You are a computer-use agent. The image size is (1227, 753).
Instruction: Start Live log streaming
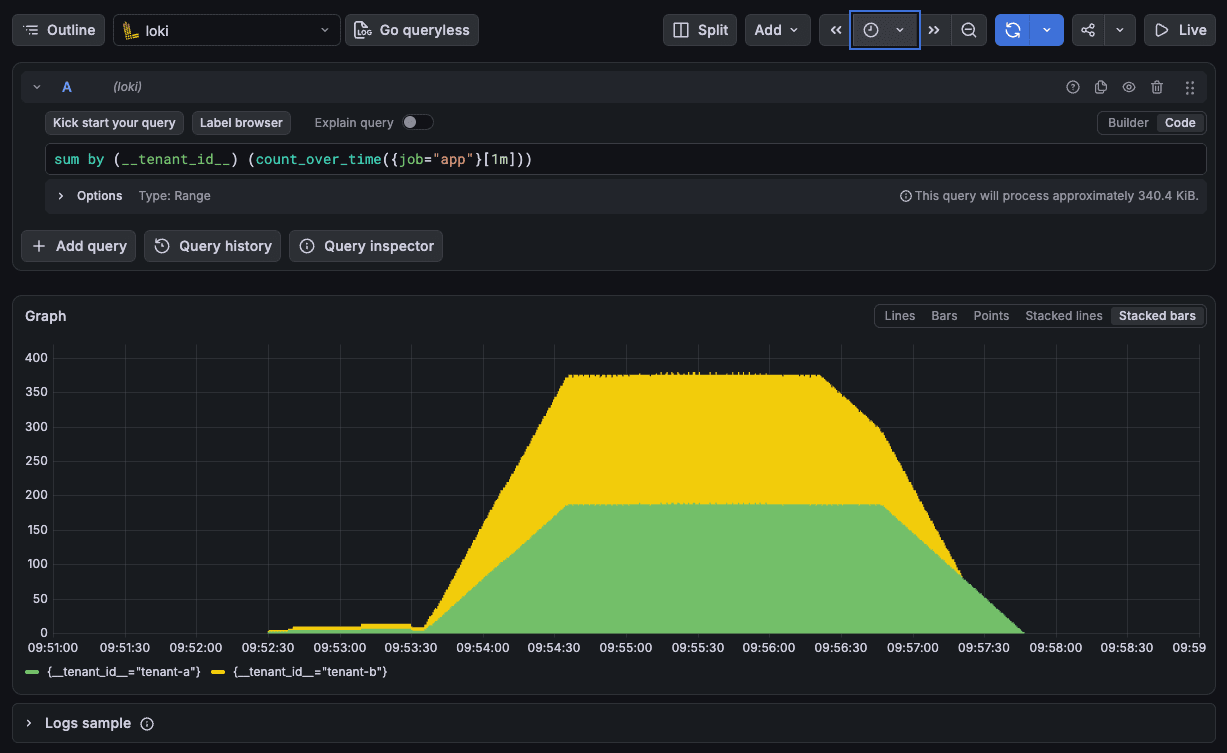[1180, 30]
